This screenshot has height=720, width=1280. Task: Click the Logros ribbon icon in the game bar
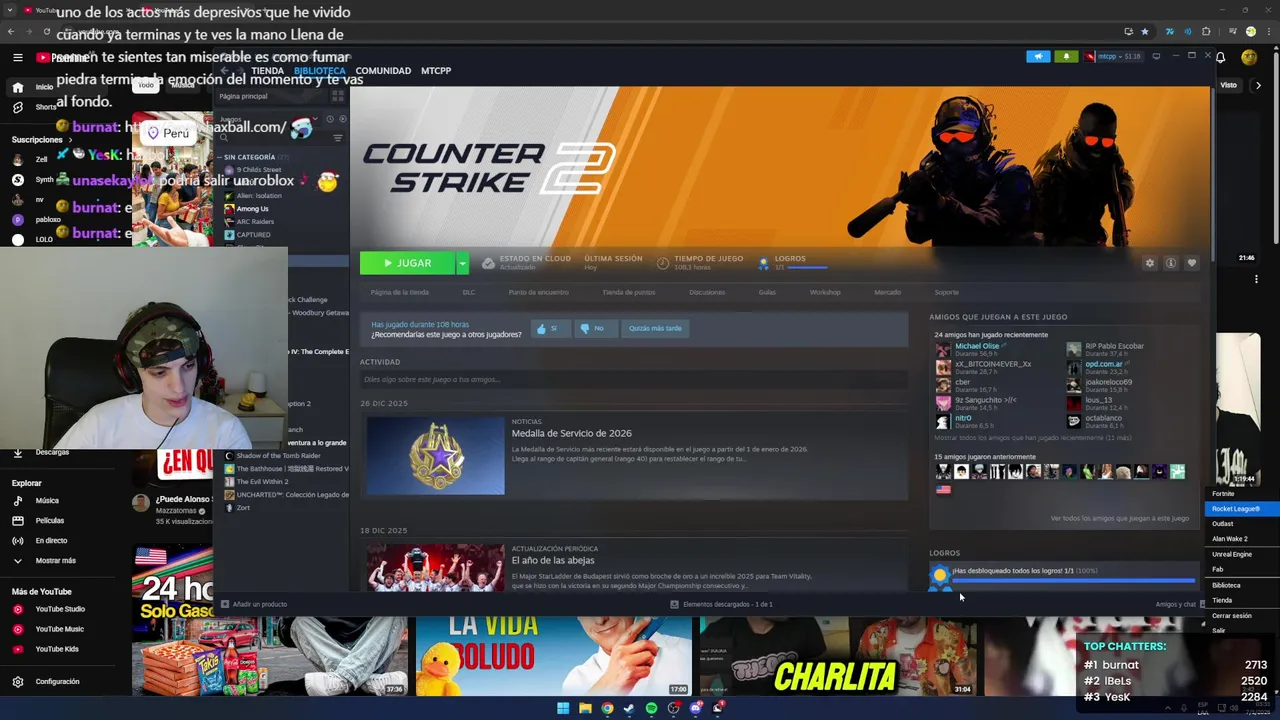(x=764, y=263)
